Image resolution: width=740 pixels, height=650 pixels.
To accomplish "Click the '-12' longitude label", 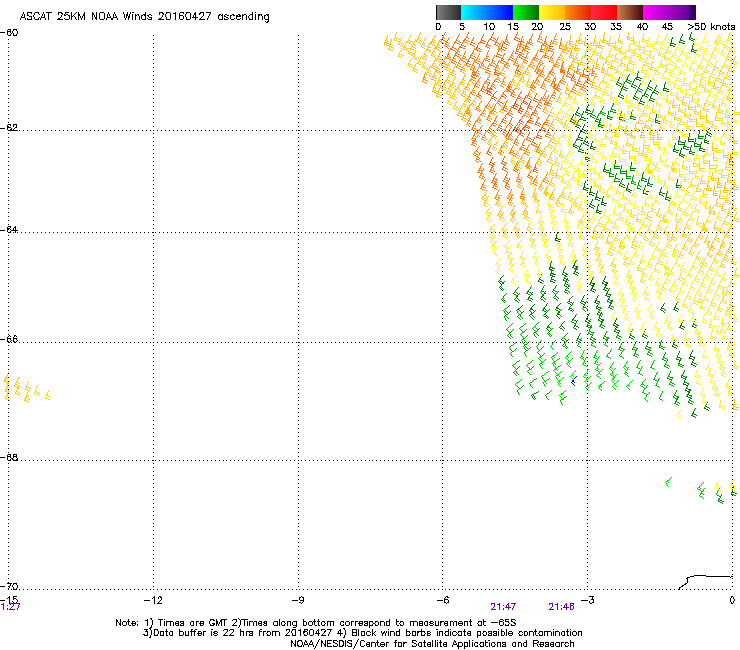I will (153, 600).
